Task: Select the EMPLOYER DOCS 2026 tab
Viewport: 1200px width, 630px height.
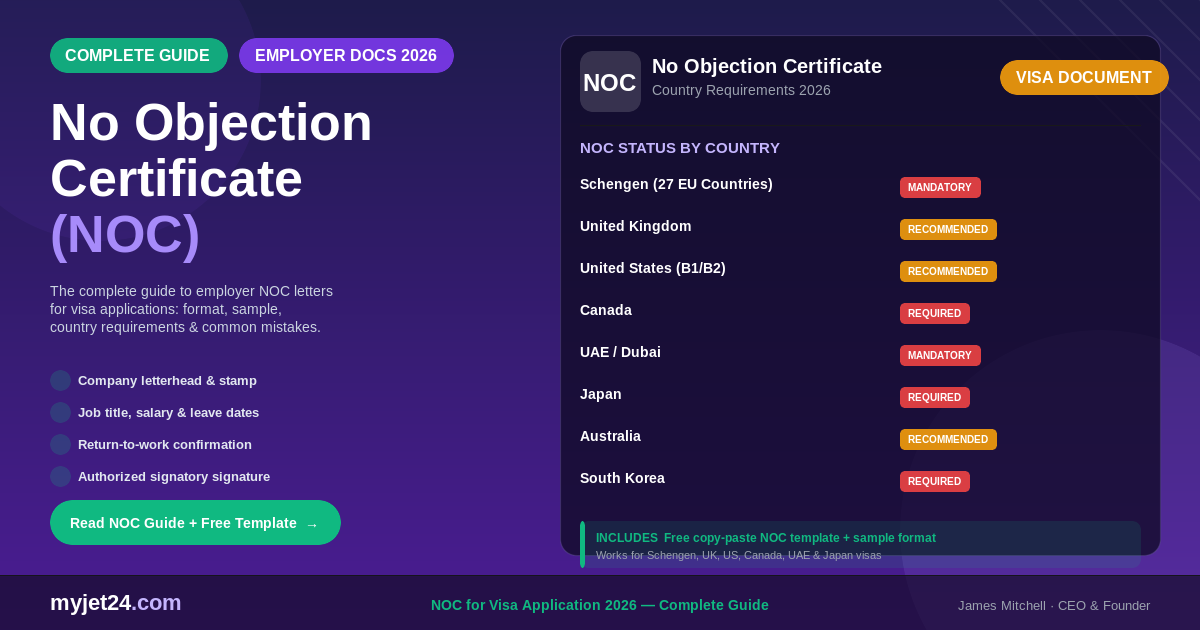Action: [x=346, y=55]
